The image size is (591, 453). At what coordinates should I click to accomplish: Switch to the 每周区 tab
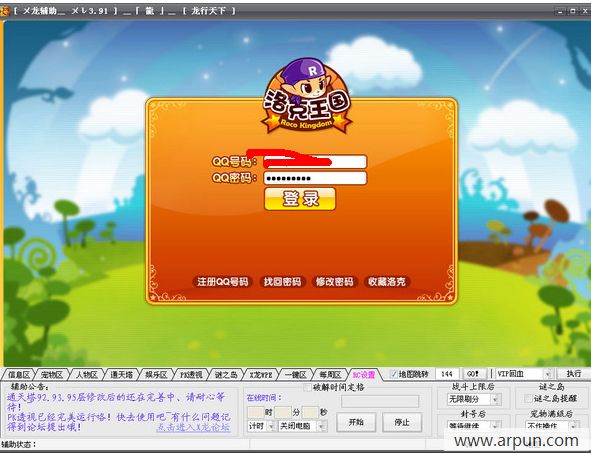[330, 375]
